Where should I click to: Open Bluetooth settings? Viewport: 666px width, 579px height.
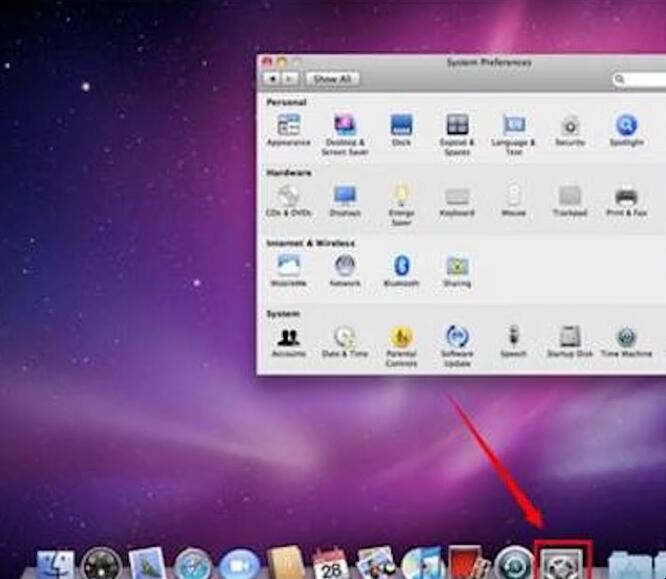[401, 267]
